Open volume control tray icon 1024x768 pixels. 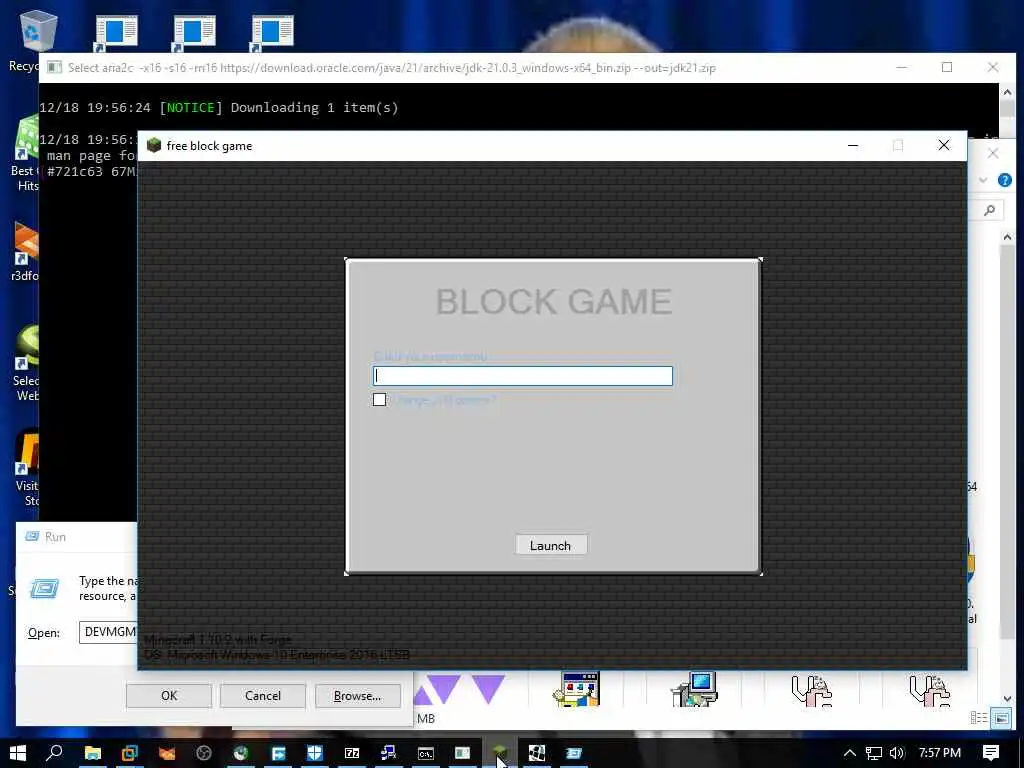897,753
